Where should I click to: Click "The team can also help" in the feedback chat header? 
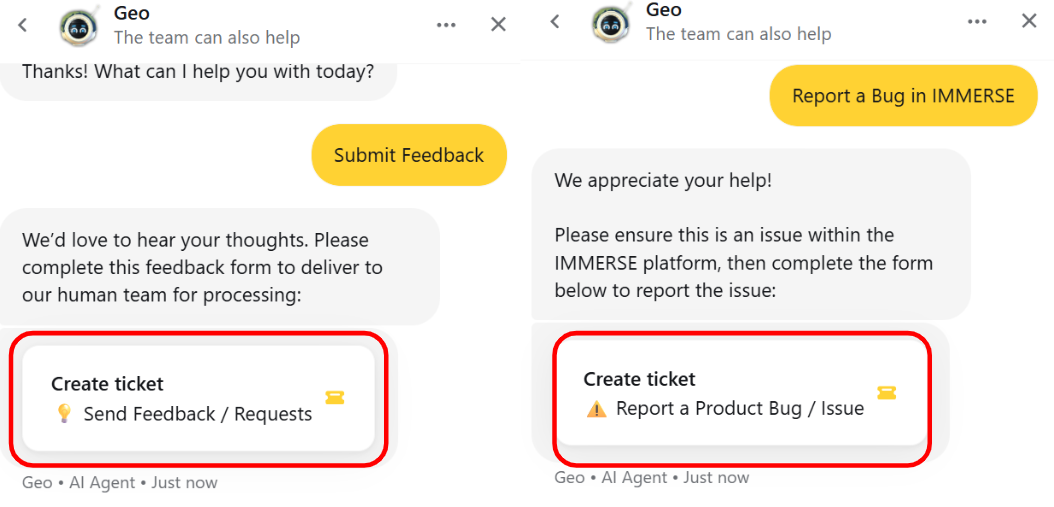[x=207, y=38]
